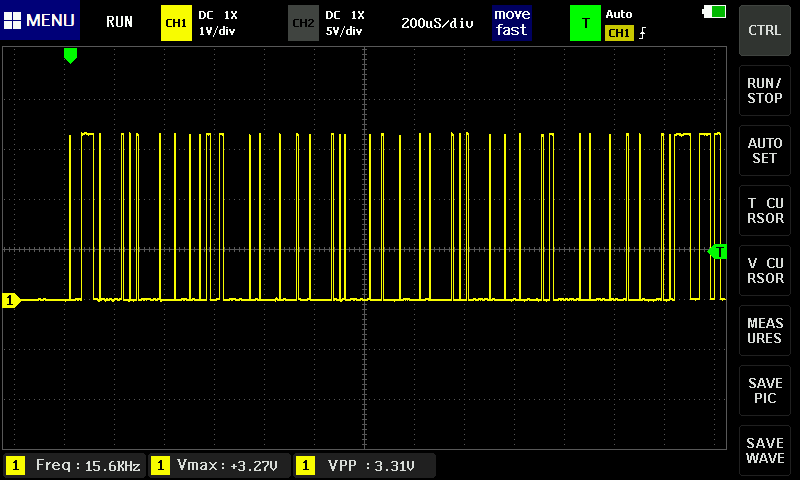Open the Auto trigger mode settings

[x=620, y=15]
